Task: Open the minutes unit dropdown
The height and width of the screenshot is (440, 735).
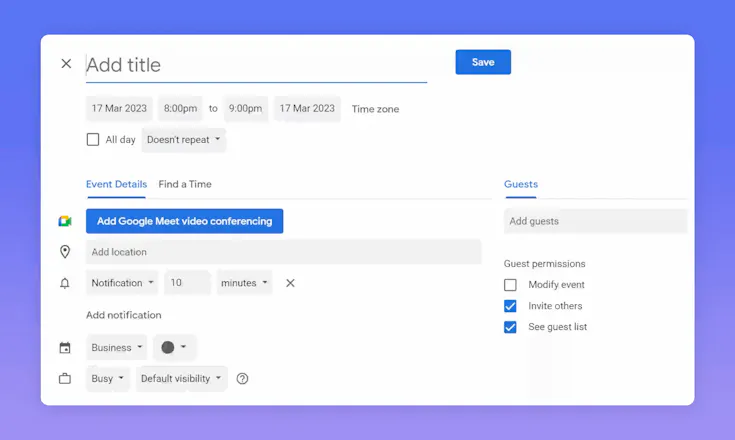Action: (244, 283)
